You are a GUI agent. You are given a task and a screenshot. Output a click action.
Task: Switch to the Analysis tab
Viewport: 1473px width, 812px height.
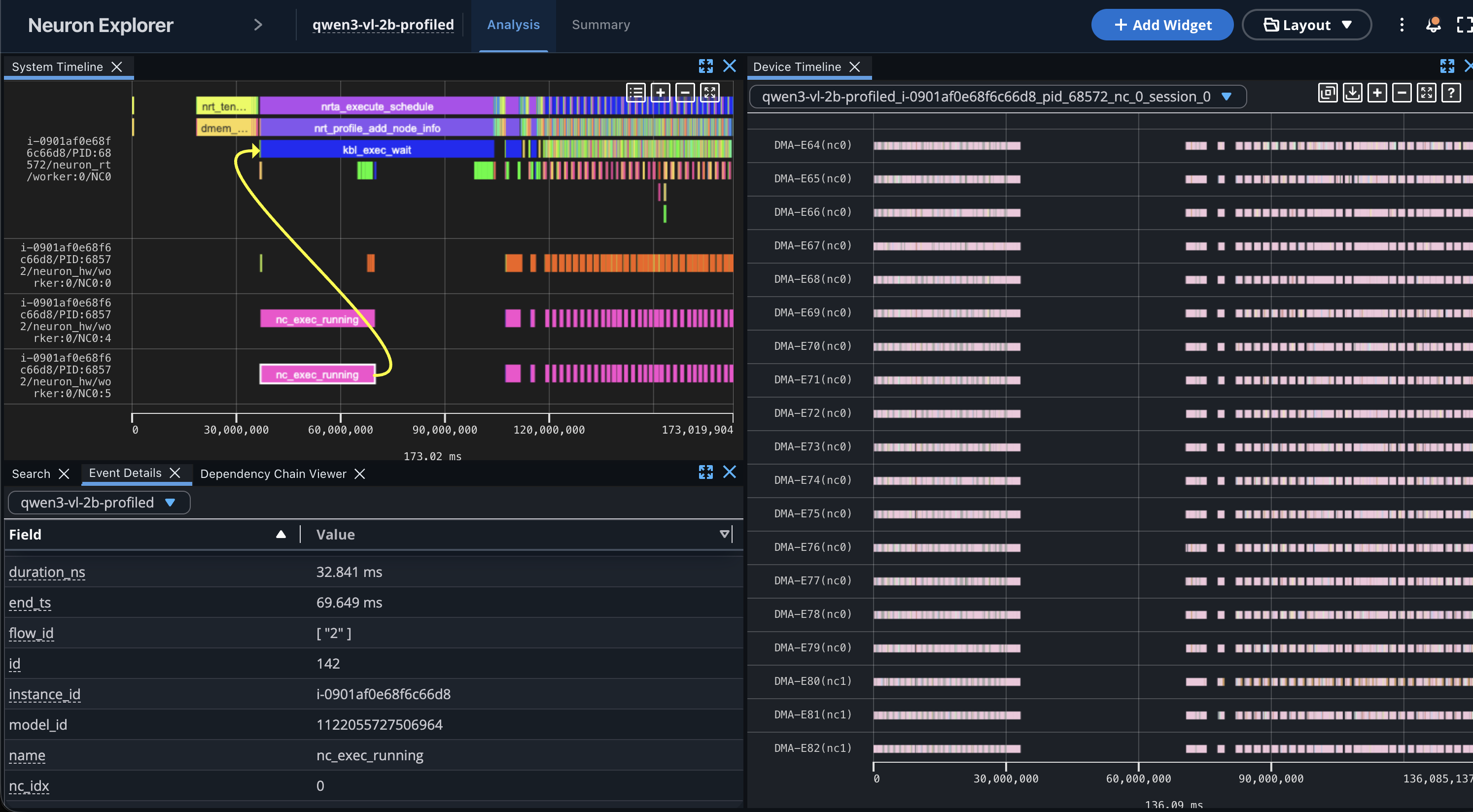pos(513,25)
